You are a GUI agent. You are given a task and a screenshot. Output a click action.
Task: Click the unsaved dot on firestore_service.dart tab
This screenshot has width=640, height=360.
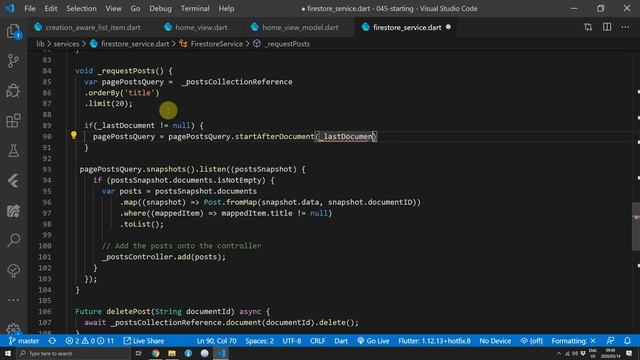pyautogui.click(x=448, y=27)
